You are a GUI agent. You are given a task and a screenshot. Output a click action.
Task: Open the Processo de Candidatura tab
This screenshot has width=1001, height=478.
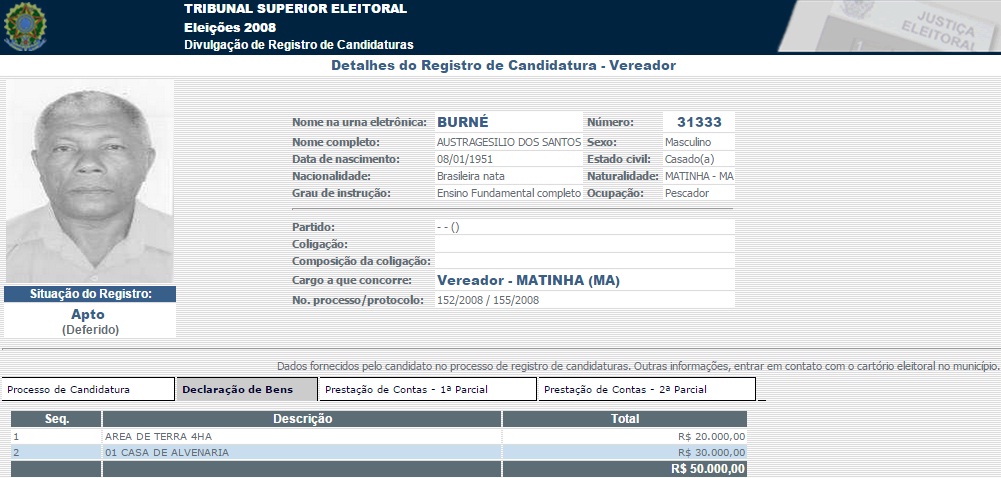point(88,389)
